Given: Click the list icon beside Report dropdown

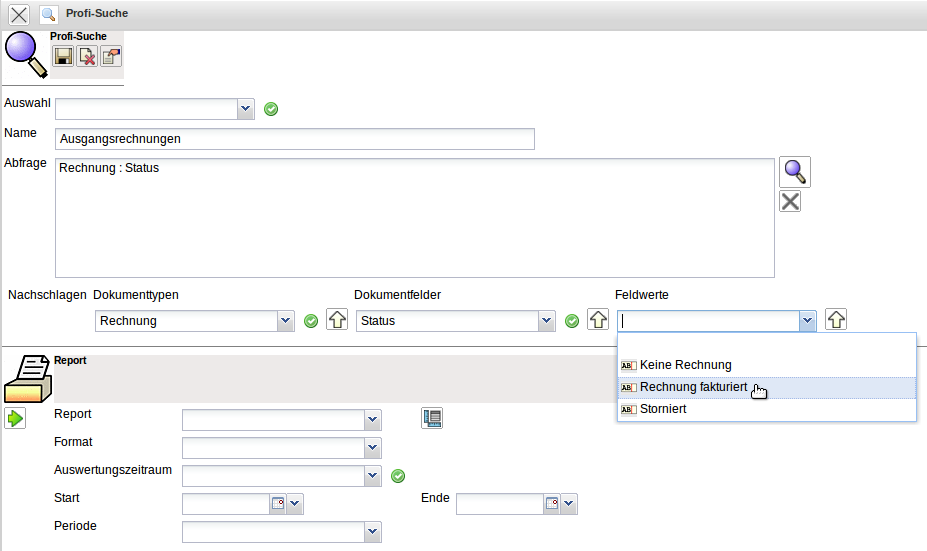Looking at the screenshot, I should point(432,418).
